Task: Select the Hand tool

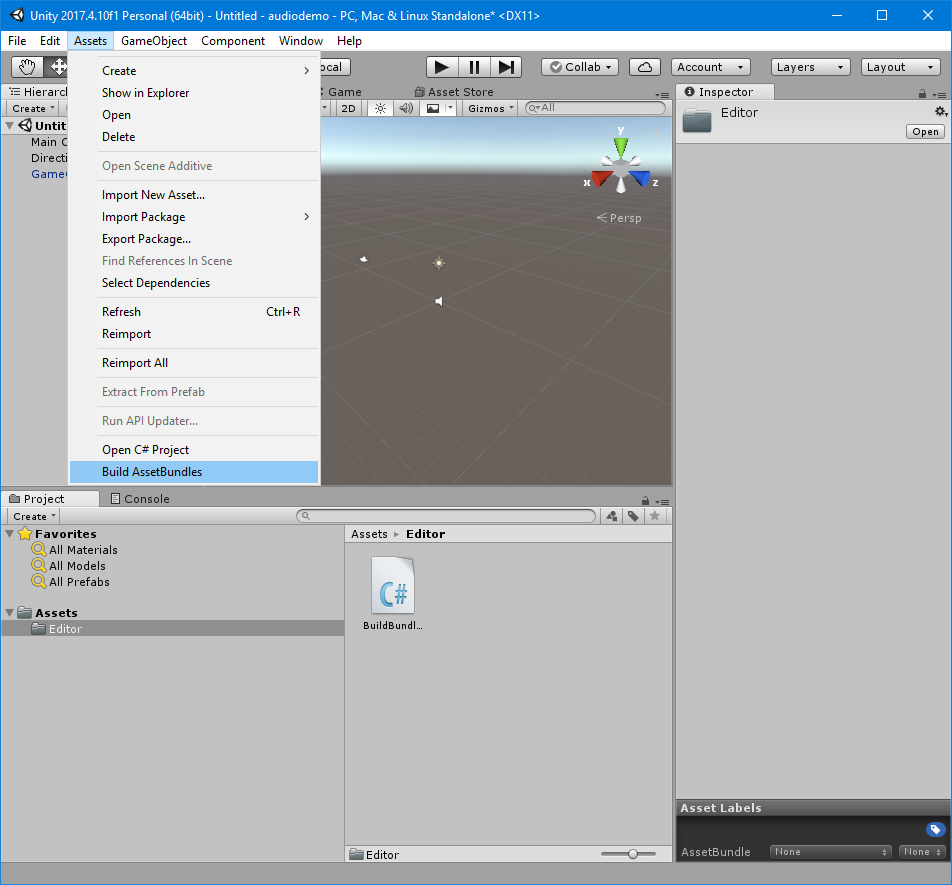Action: click(x=27, y=67)
